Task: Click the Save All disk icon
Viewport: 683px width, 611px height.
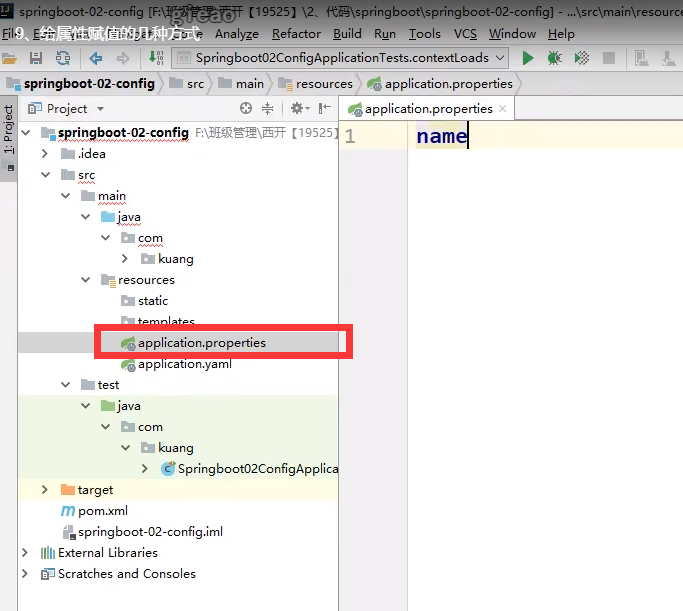Action: (36, 58)
